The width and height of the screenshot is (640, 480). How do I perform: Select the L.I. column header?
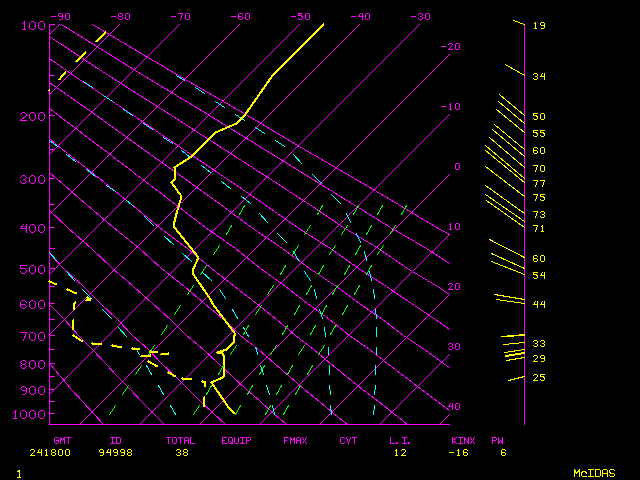(400, 440)
